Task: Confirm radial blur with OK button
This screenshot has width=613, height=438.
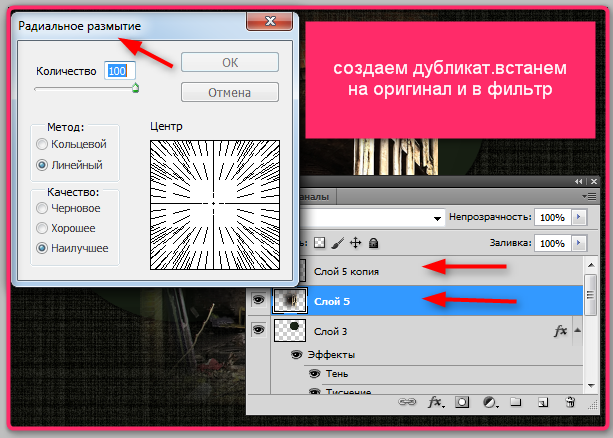Action: tap(230, 62)
